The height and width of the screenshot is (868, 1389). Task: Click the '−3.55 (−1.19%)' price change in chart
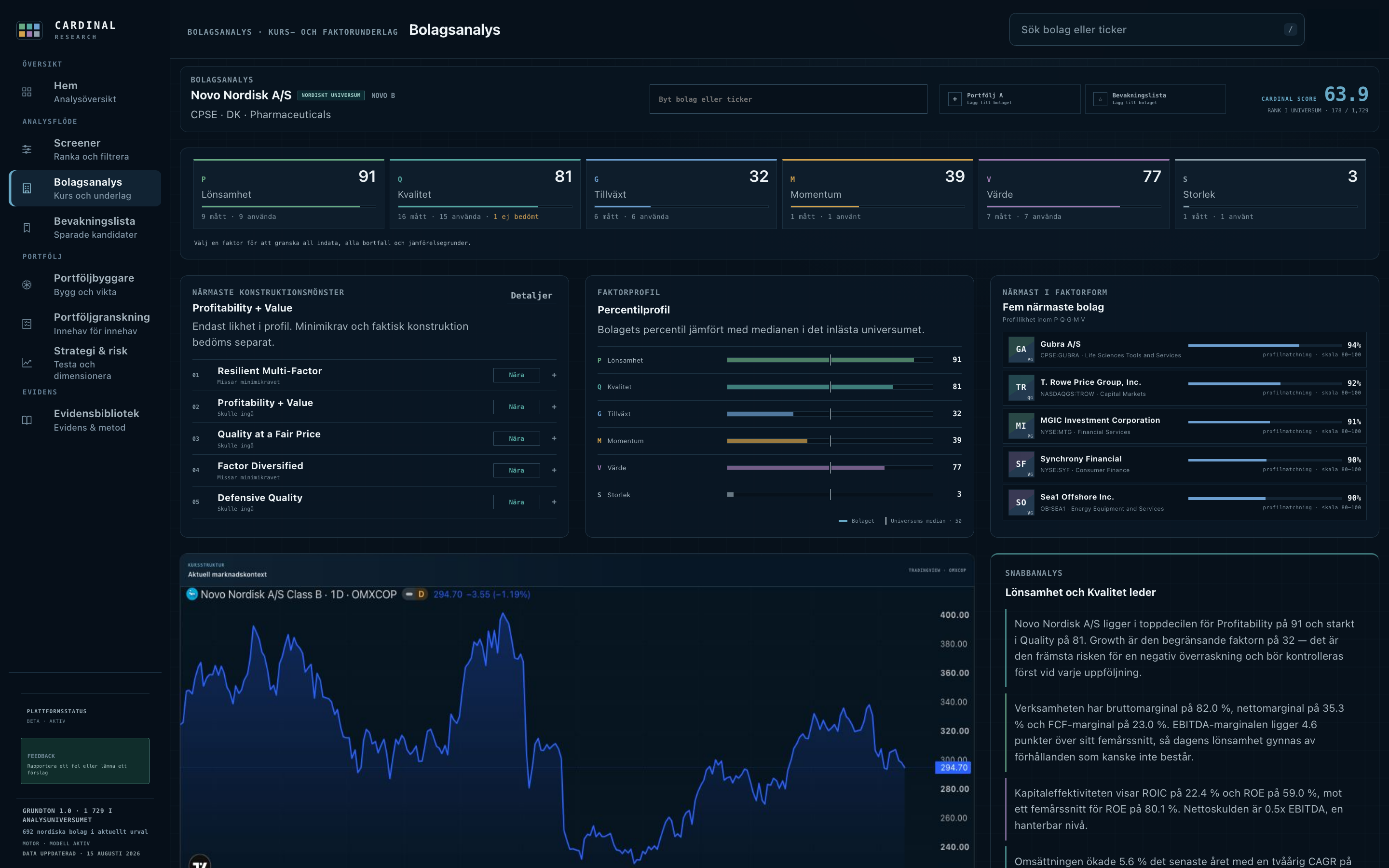498,594
